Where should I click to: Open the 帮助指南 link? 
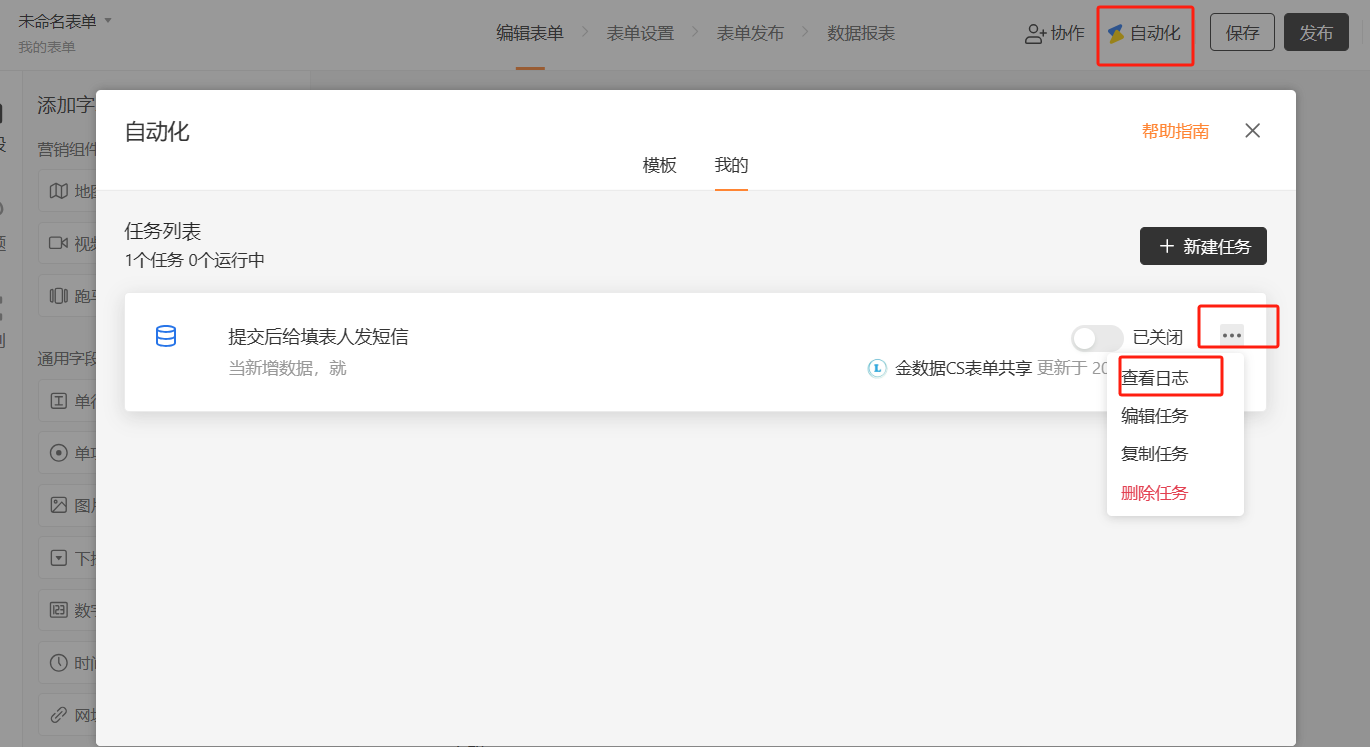pos(1175,131)
